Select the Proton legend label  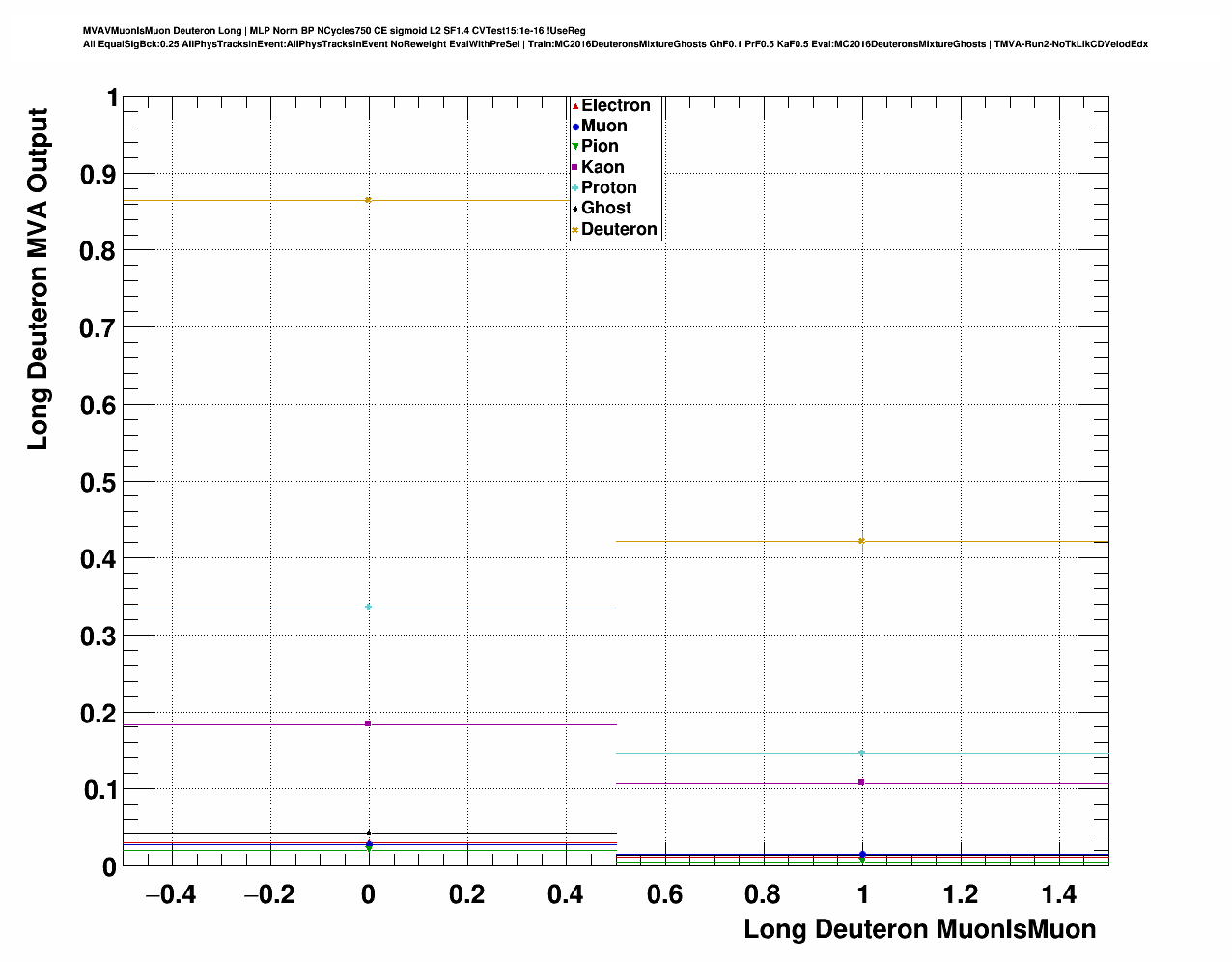(609, 188)
